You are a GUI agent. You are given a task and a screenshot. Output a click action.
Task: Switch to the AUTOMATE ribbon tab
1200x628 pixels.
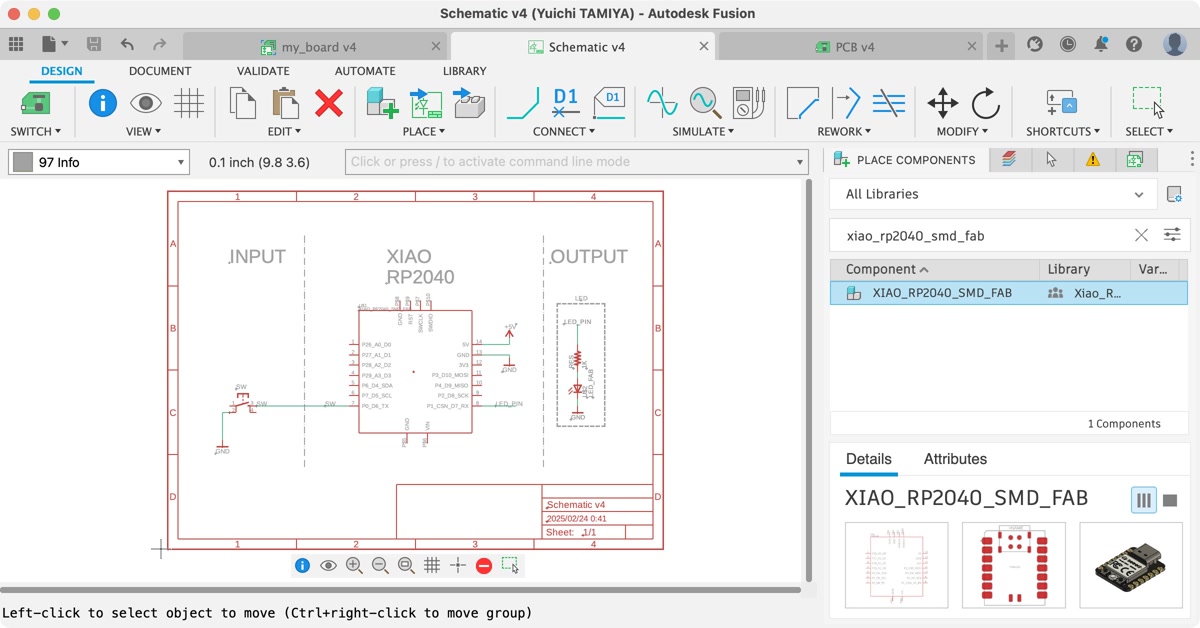(x=365, y=71)
